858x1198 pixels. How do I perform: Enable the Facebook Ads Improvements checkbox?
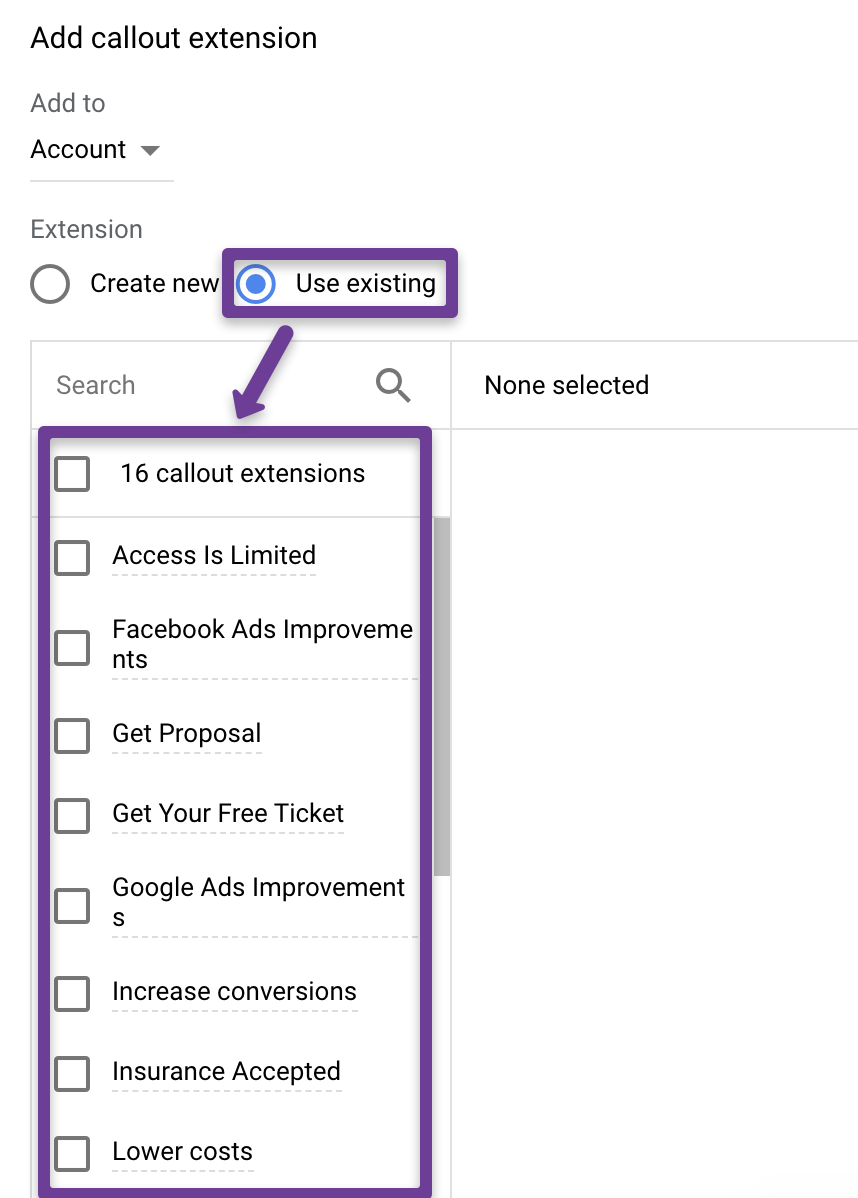tap(73, 647)
